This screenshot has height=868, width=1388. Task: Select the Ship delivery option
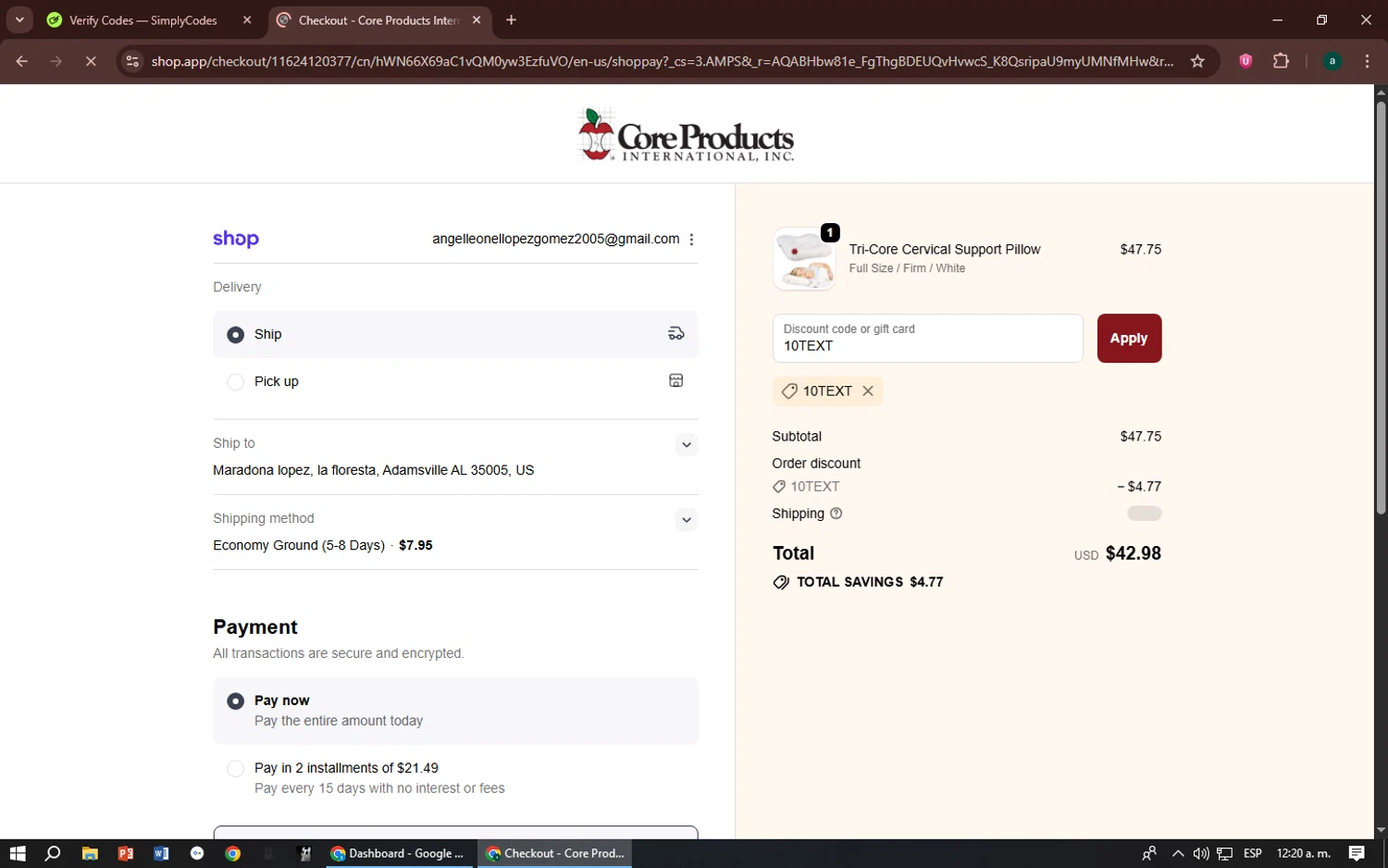(x=455, y=334)
